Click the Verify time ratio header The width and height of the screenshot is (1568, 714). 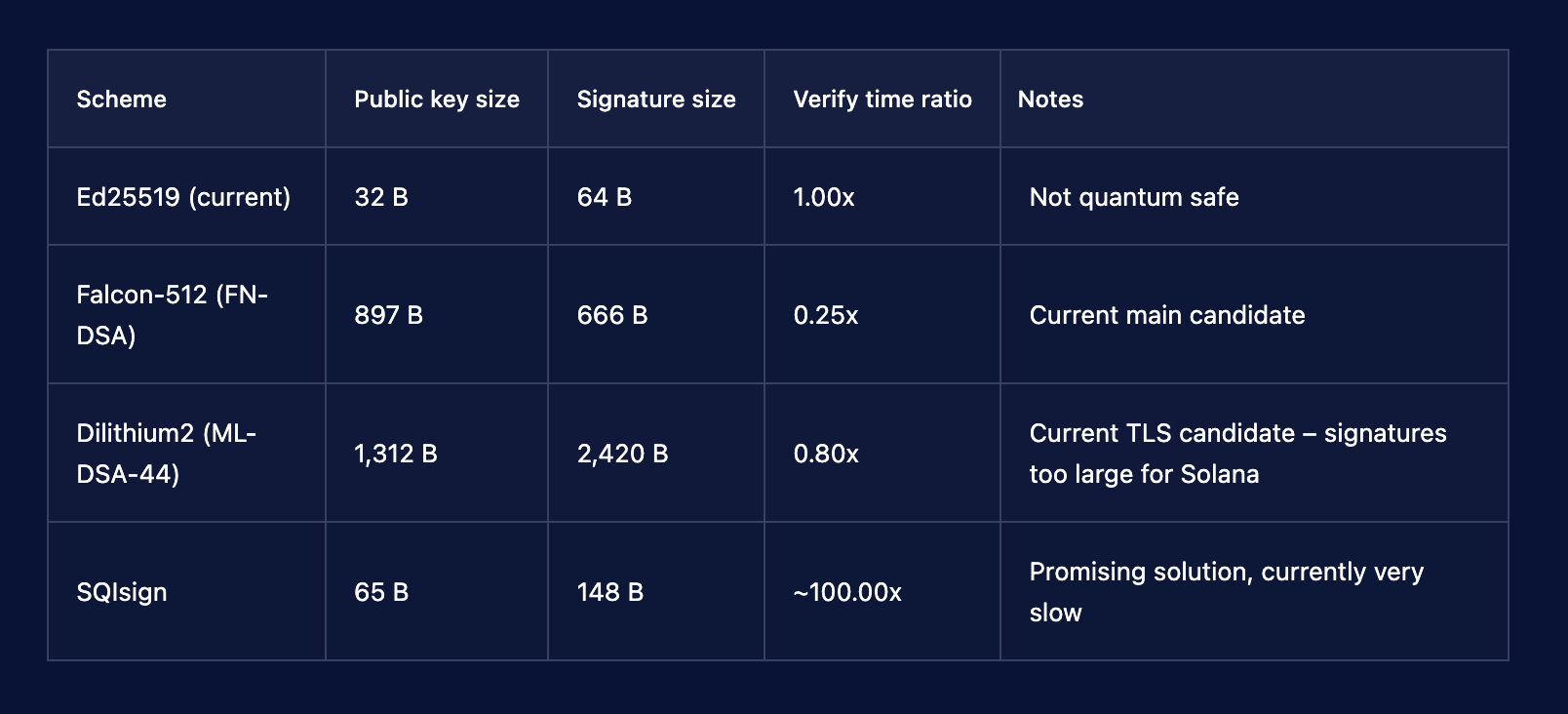pyautogui.click(x=882, y=99)
